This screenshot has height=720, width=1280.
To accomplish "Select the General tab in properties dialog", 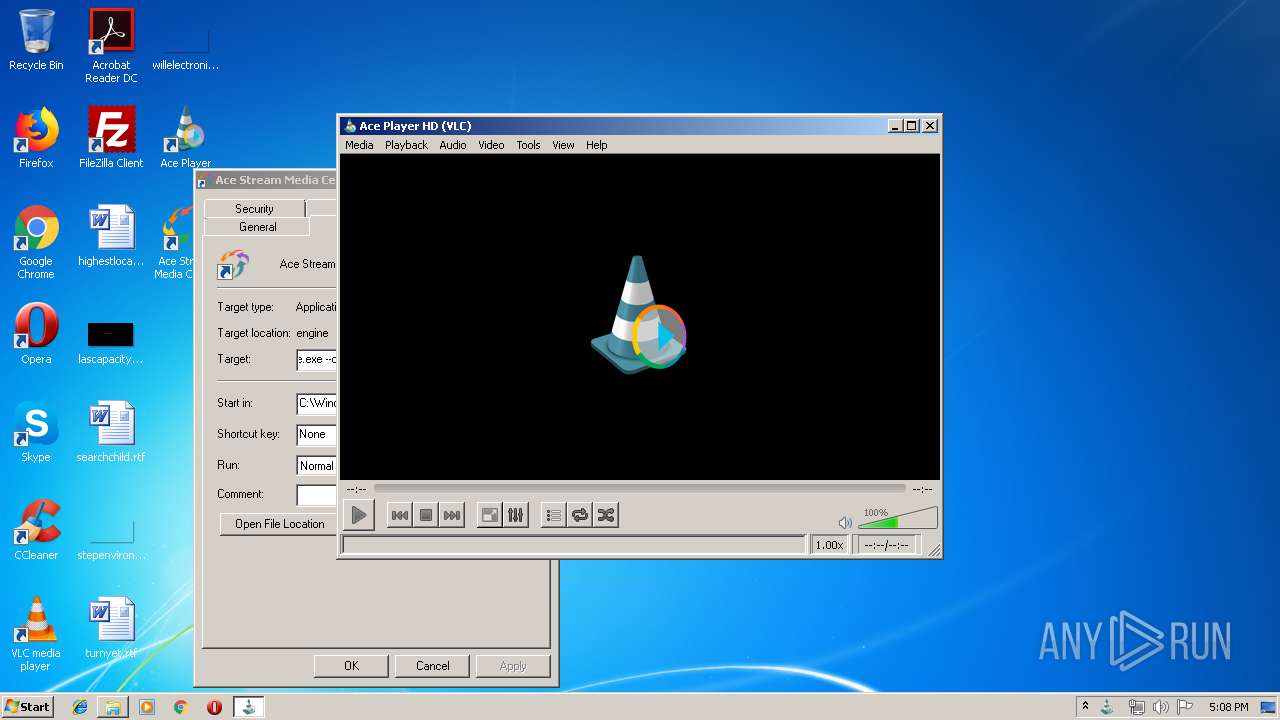I will tap(257, 227).
